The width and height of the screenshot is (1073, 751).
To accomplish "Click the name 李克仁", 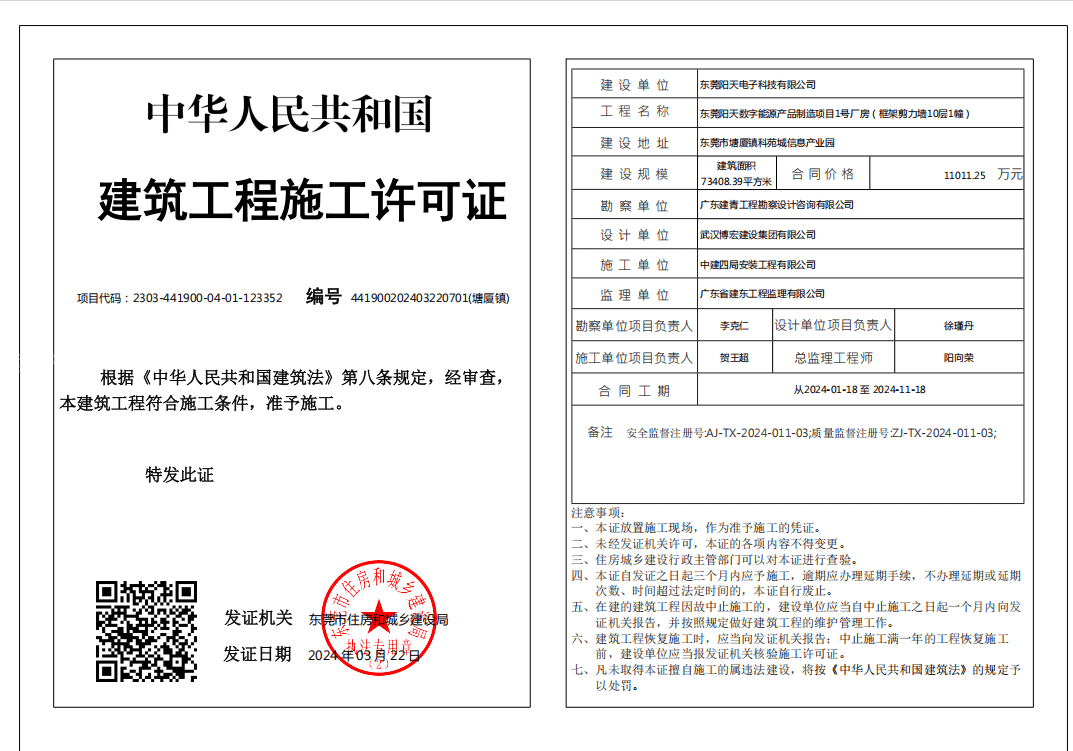I will 734,326.
